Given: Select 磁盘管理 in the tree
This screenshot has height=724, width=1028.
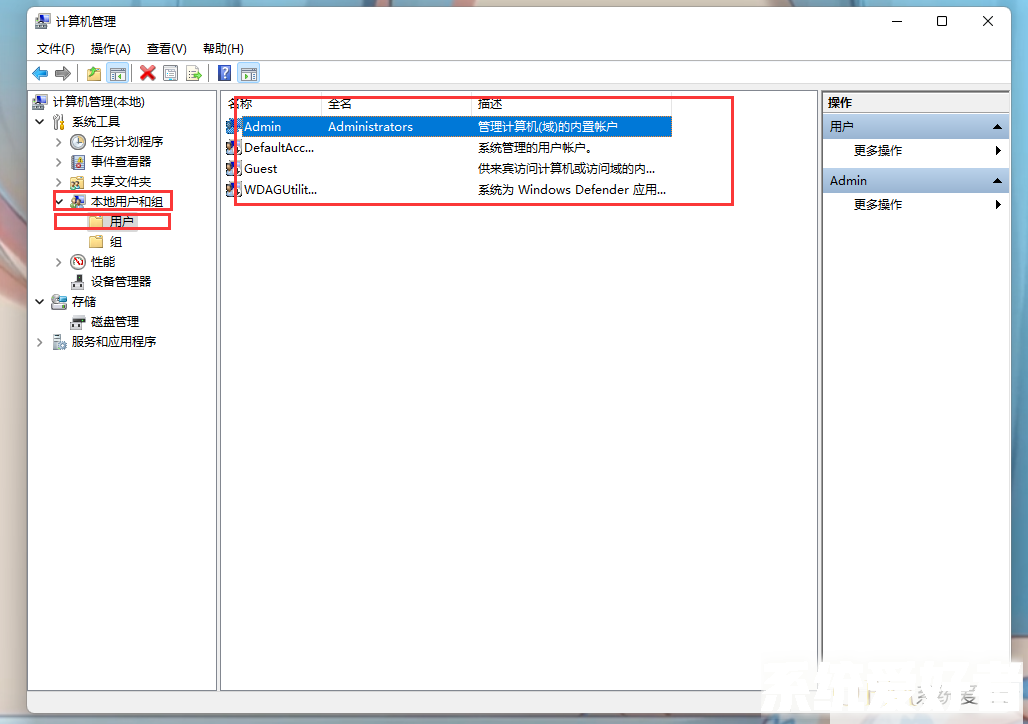Looking at the screenshot, I should click(x=115, y=322).
